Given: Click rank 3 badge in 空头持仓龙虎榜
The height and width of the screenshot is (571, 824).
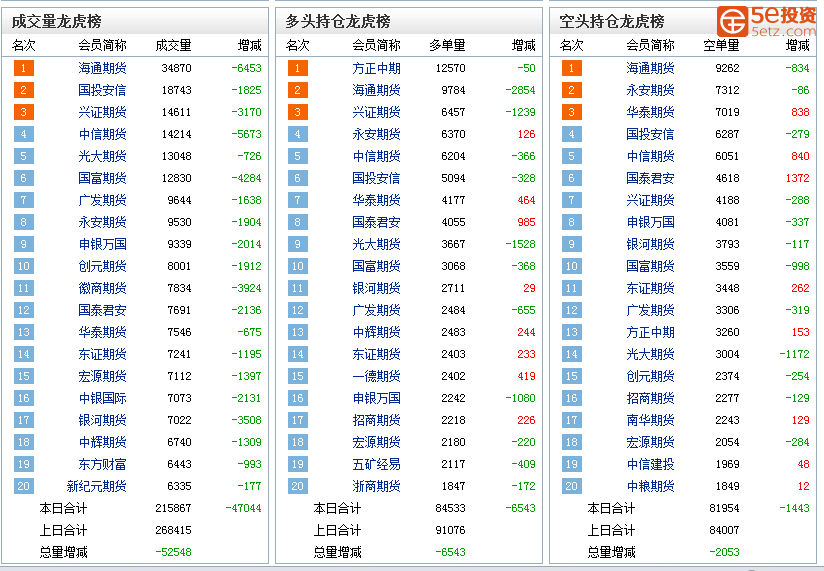Looking at the screenshot, I should tap(571, 112).
